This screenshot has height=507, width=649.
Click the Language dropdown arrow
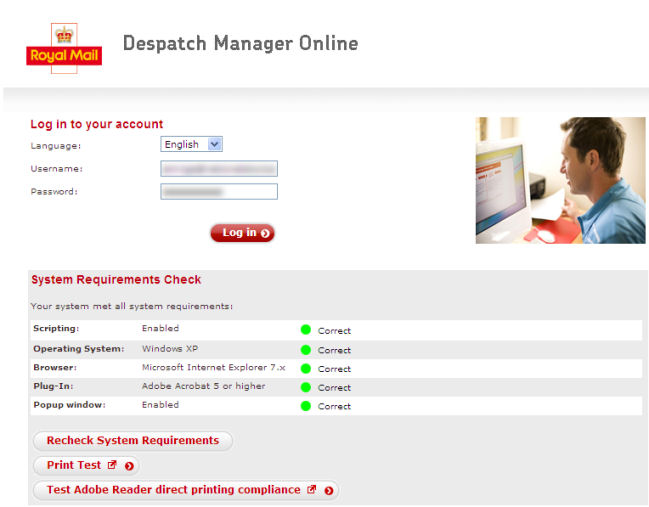point(215,144)
